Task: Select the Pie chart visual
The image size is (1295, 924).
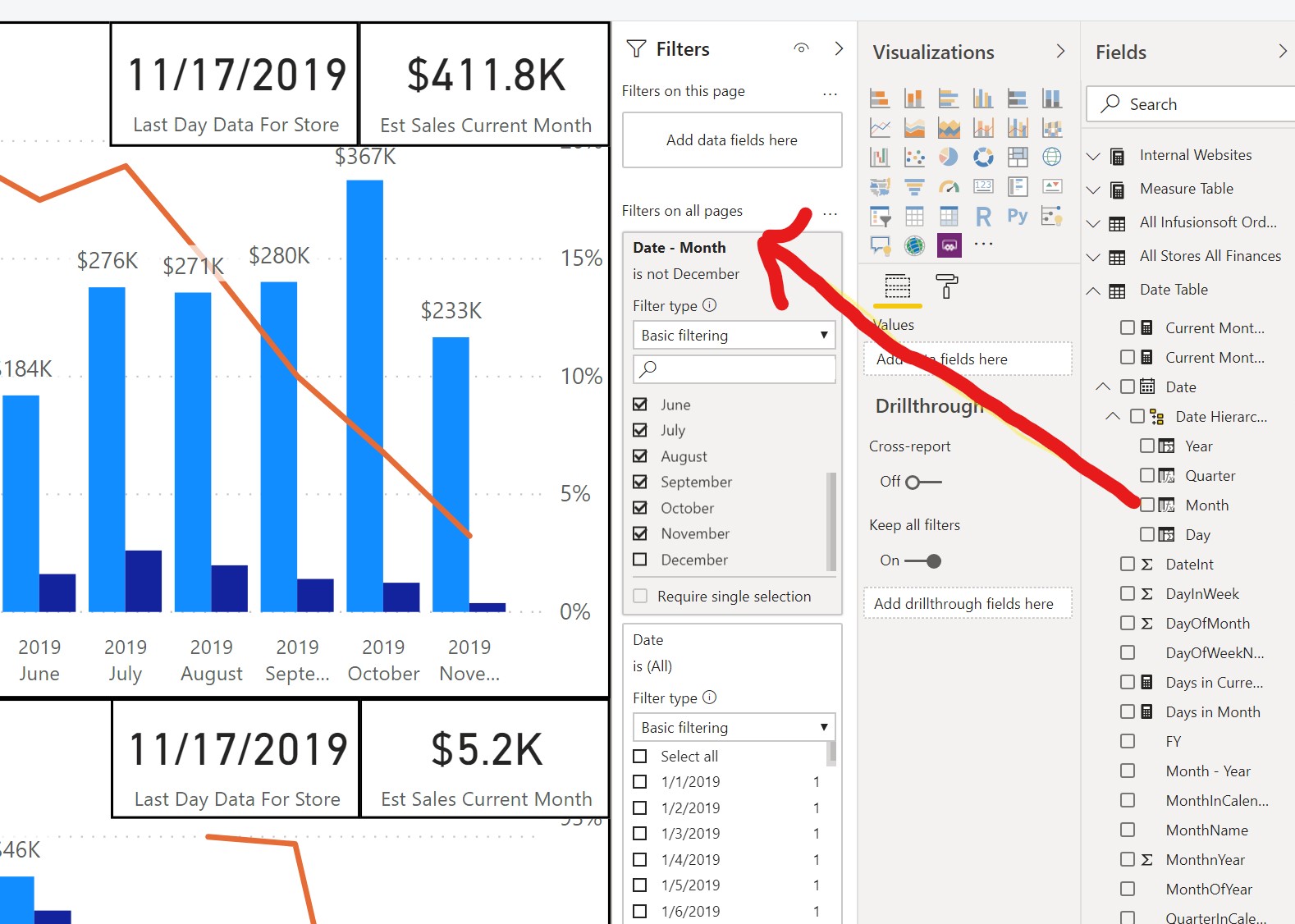Action: (x=949, y=157)
